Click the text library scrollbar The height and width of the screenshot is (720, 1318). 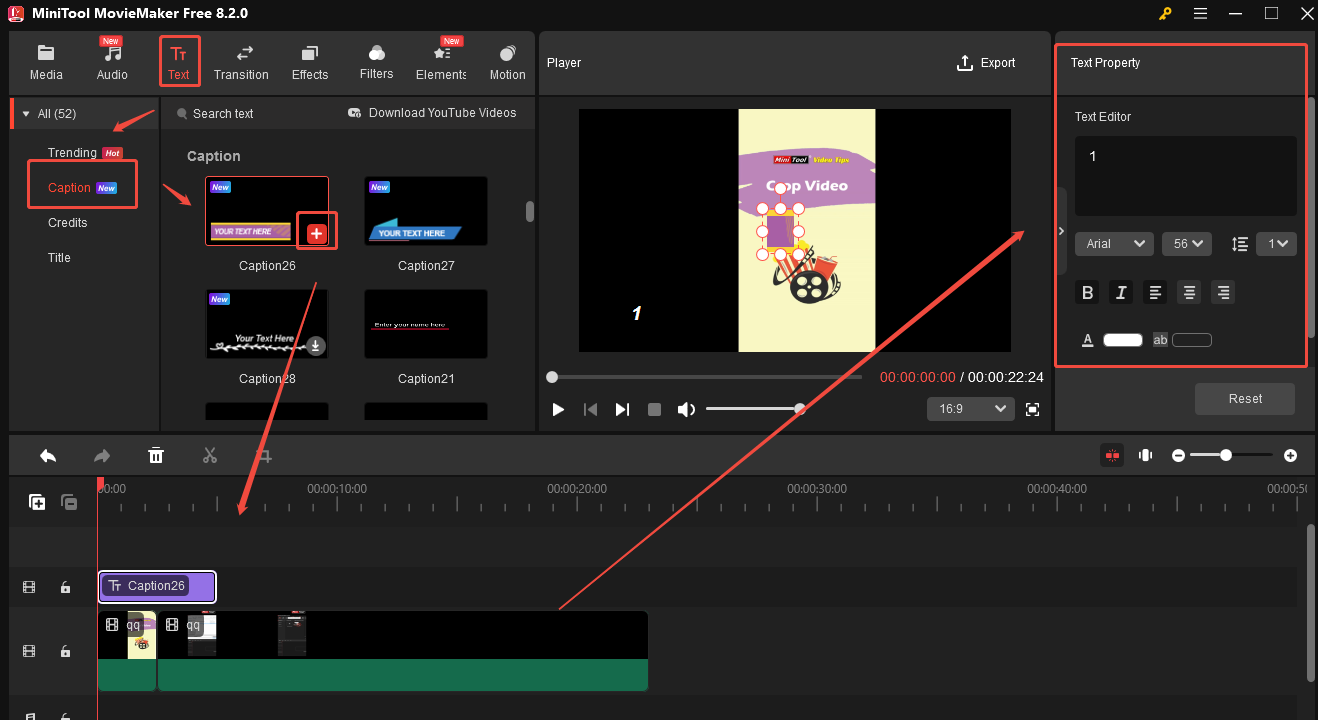[530, 211]
